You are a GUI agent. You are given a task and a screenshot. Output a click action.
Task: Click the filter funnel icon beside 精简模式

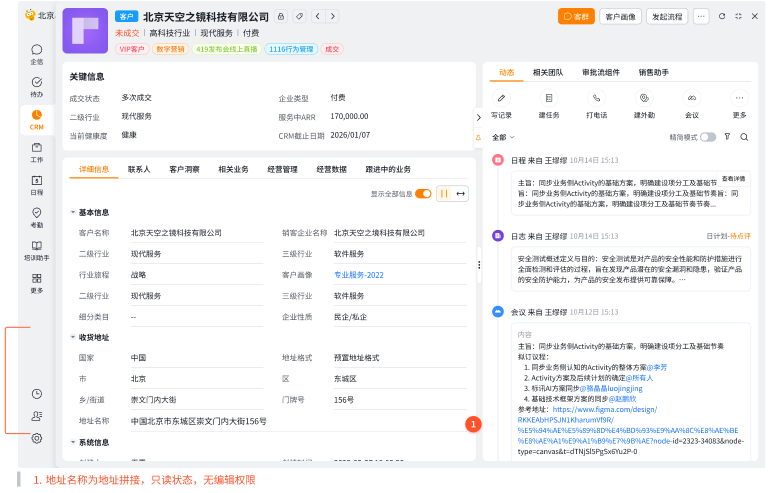727,137
